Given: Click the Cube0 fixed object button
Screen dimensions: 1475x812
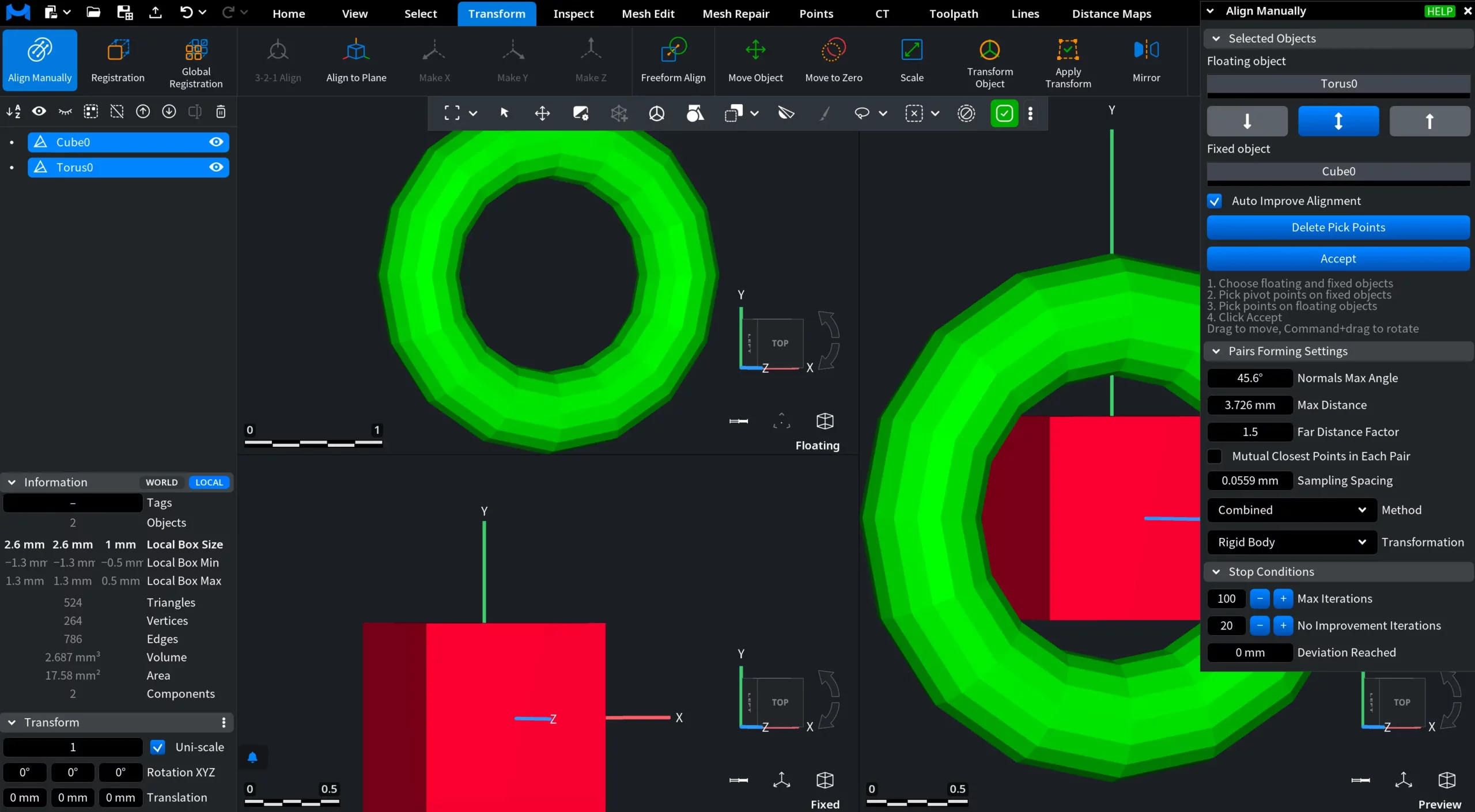Looking at the screenshot, I should point(1338,172).
